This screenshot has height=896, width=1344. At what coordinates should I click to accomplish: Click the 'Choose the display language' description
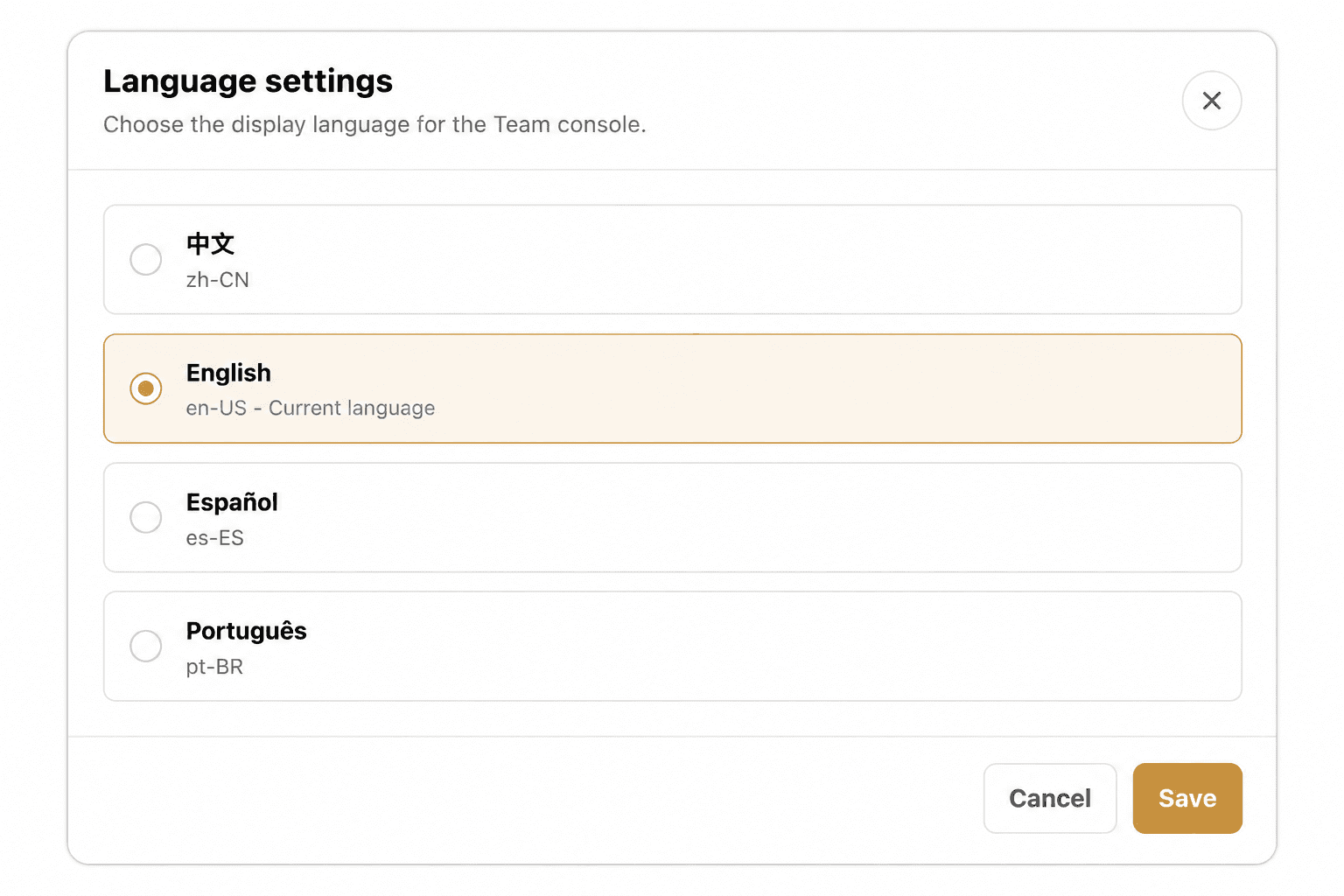[374, 125]
